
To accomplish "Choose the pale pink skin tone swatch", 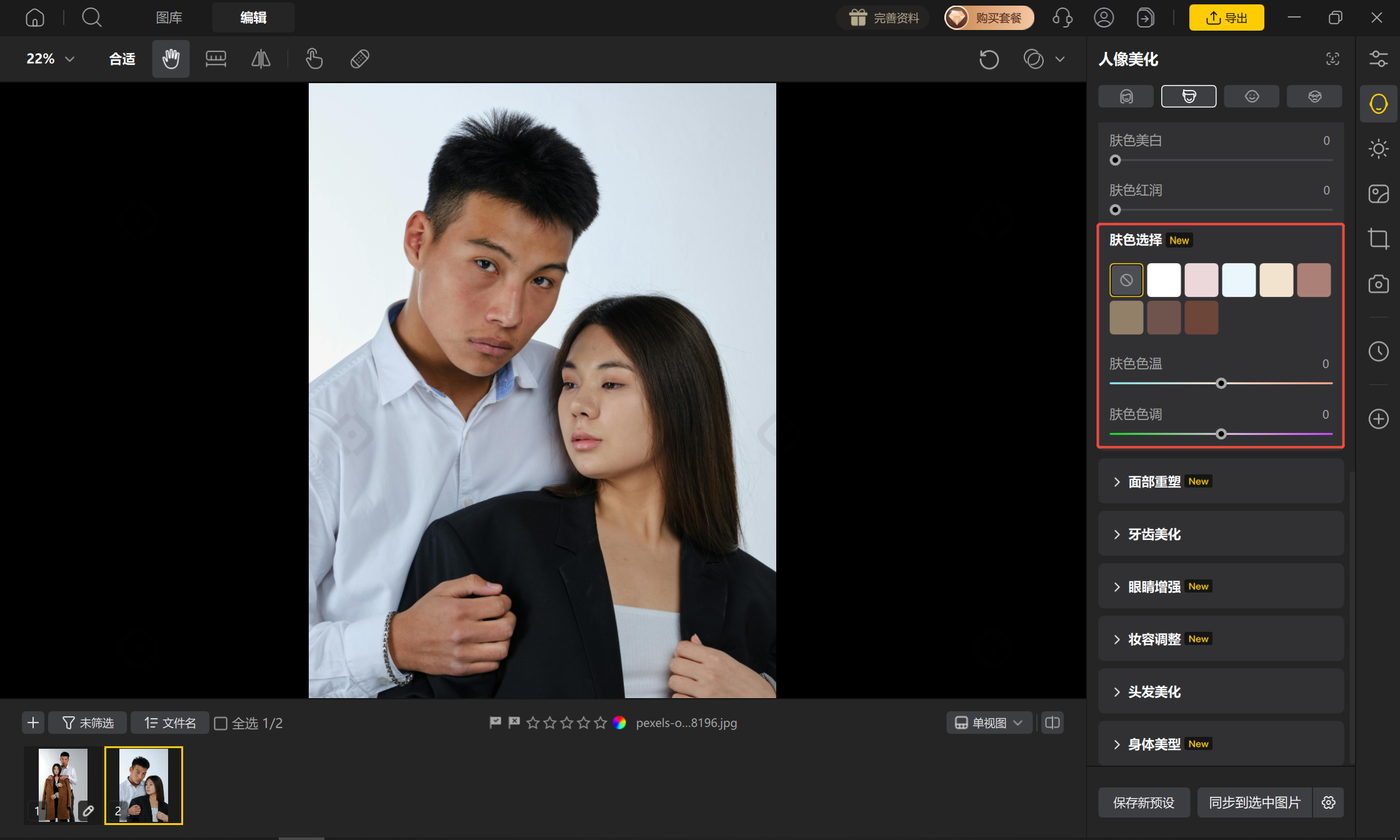I will coord(1201,280).
